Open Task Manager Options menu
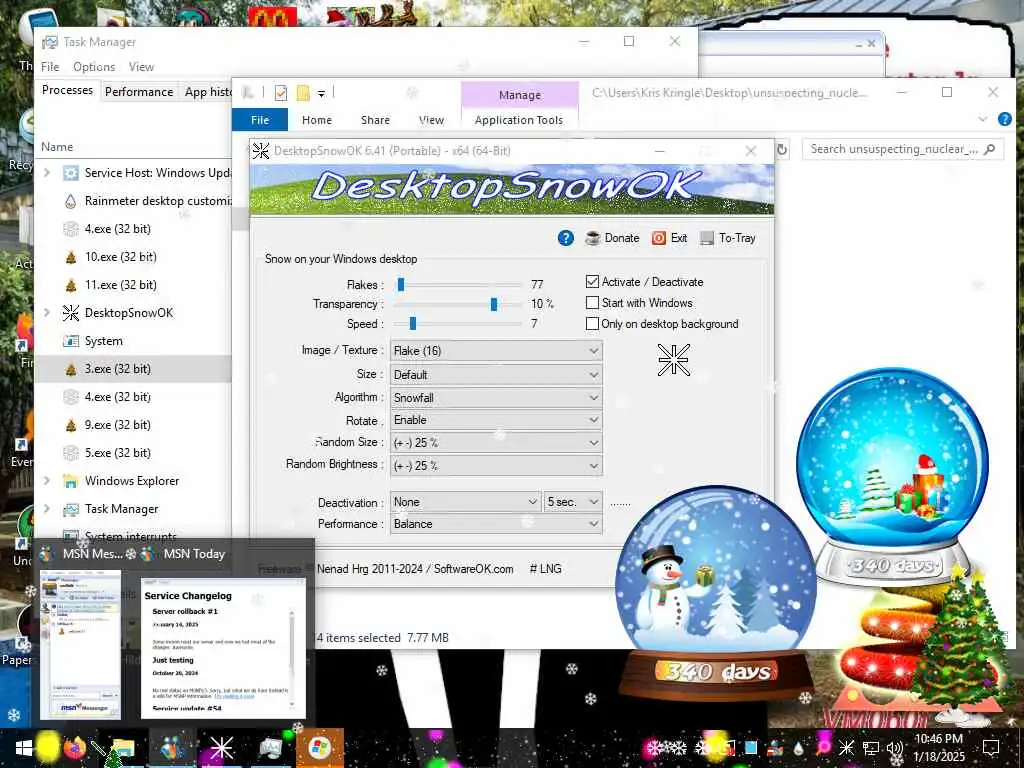1024x768 pixels. pos(94,67)
